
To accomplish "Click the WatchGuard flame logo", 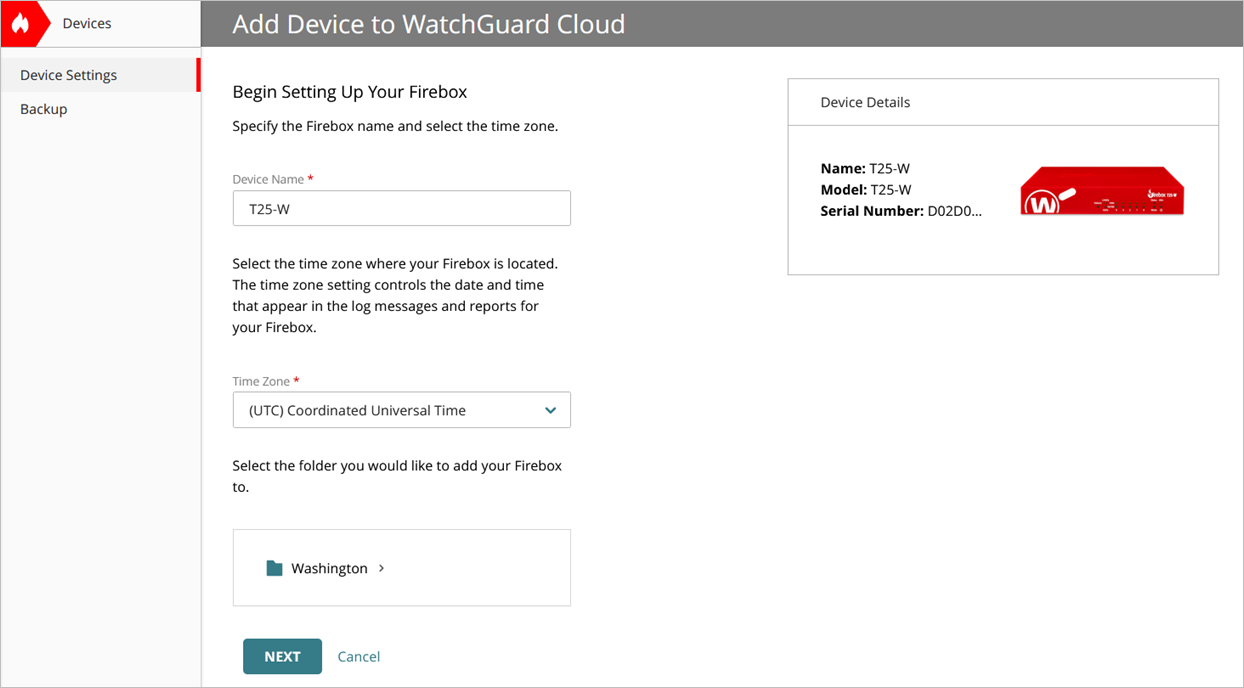I will coord(21,22).
